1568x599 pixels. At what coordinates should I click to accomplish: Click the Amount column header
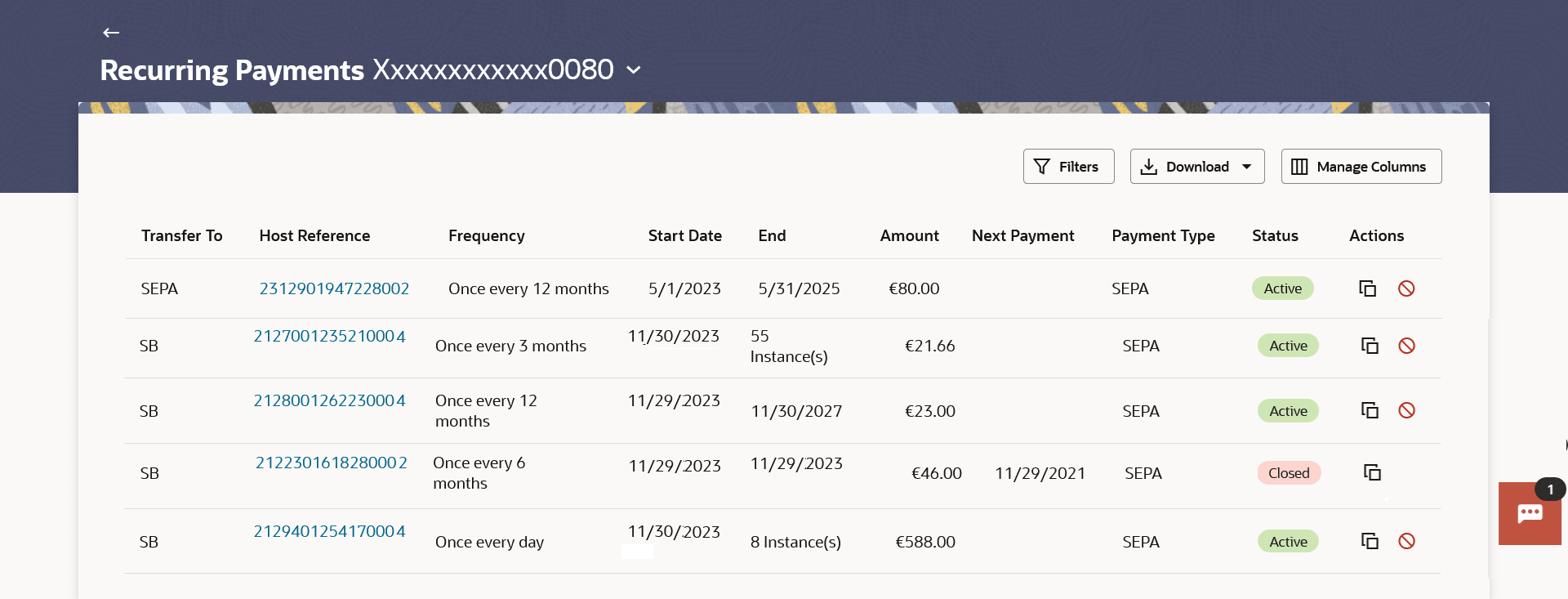pyautogui.click(x=909, y=235)
